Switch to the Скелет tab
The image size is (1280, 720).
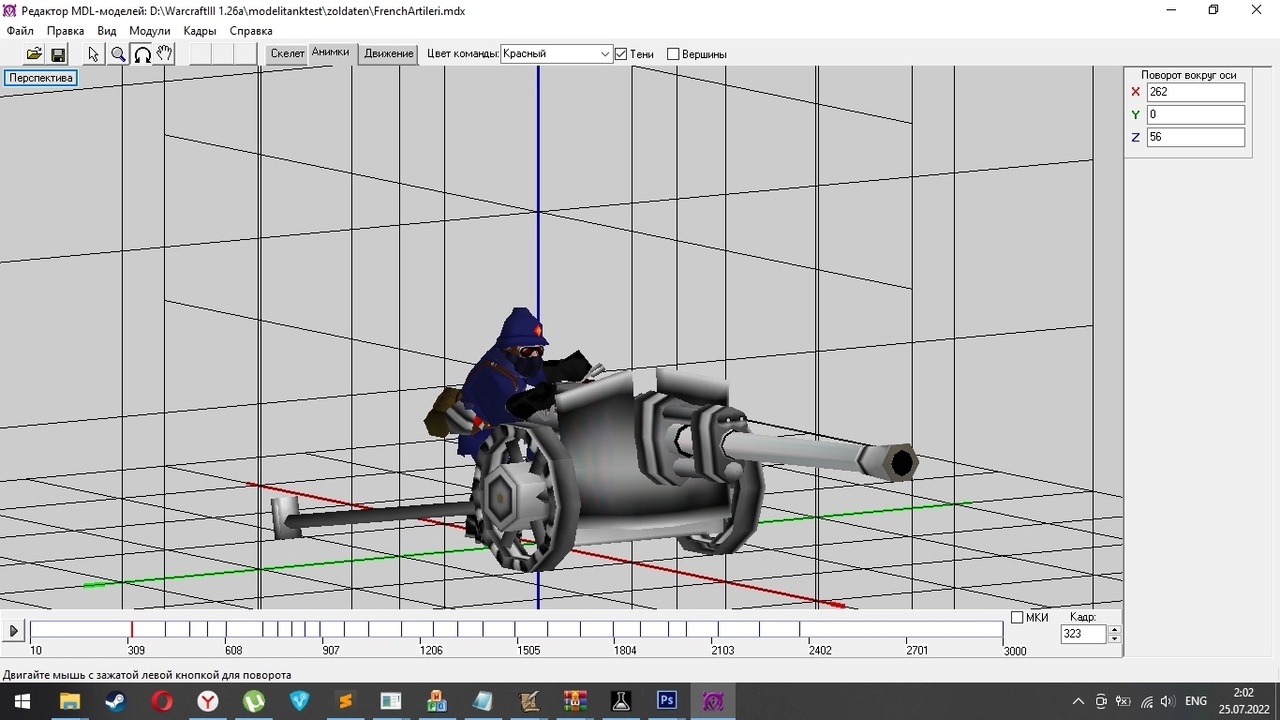(287, 54)
